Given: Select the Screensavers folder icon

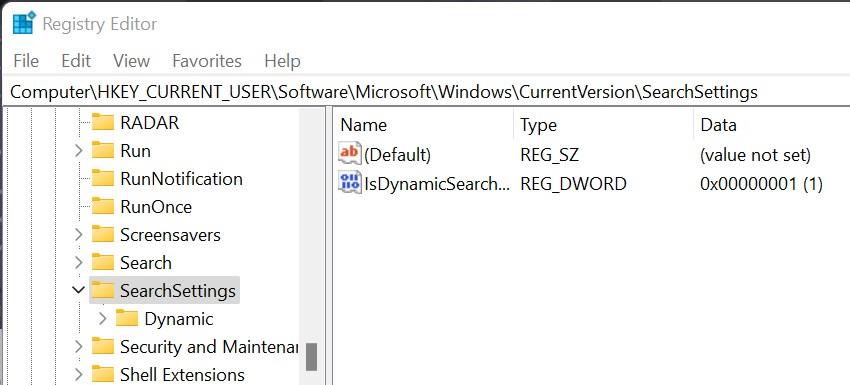Looking at the screenshot, I should pos(103,235).
